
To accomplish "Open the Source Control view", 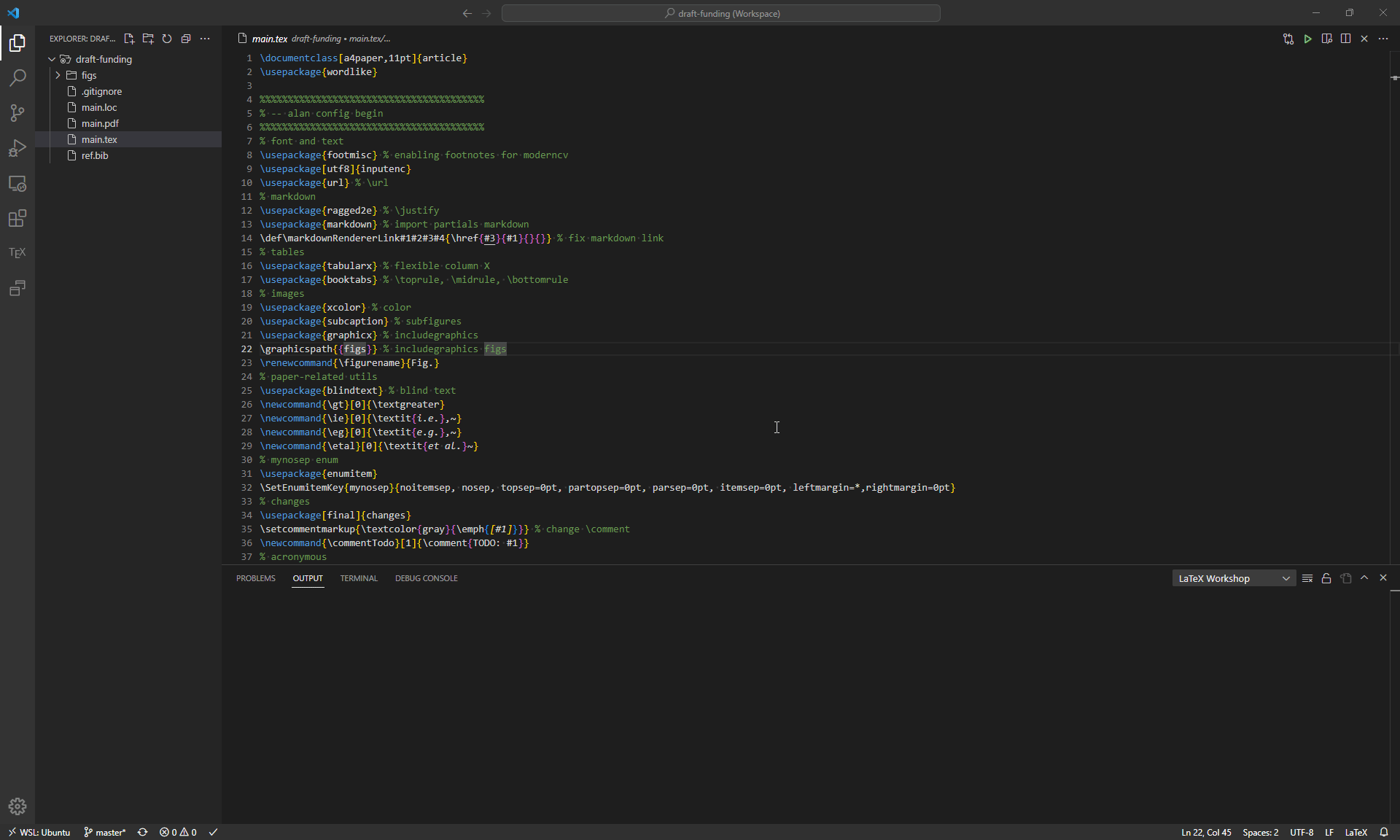I will click(17, 113).
